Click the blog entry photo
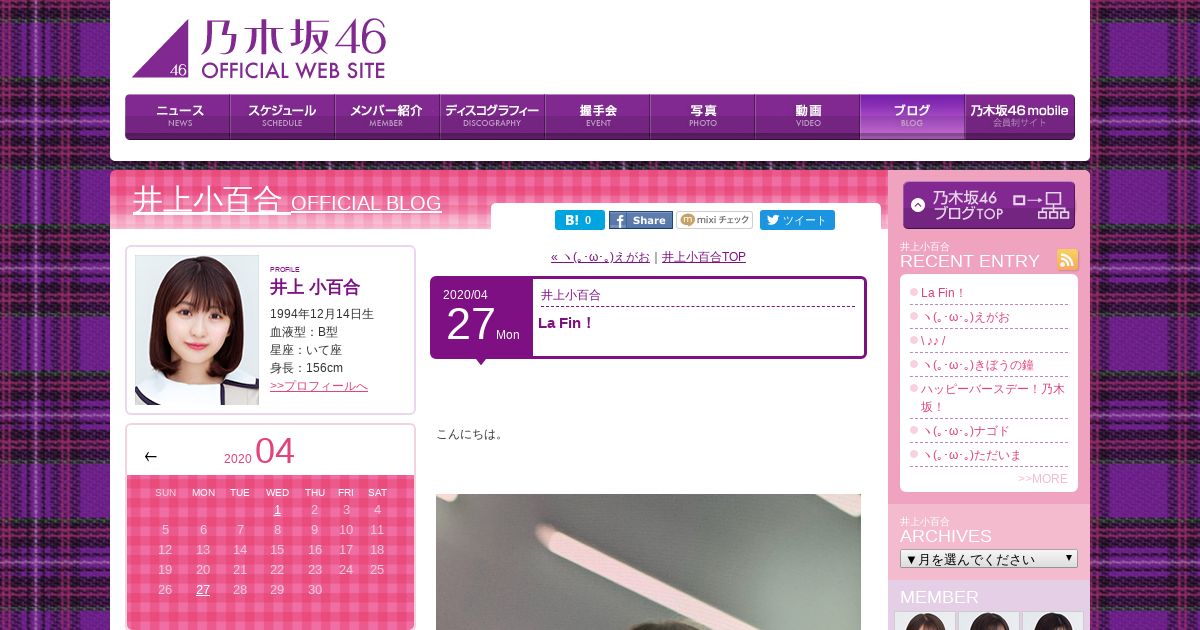Viewport: 1200px width, 630px height. pyautogui.click(x=648, y=562)
